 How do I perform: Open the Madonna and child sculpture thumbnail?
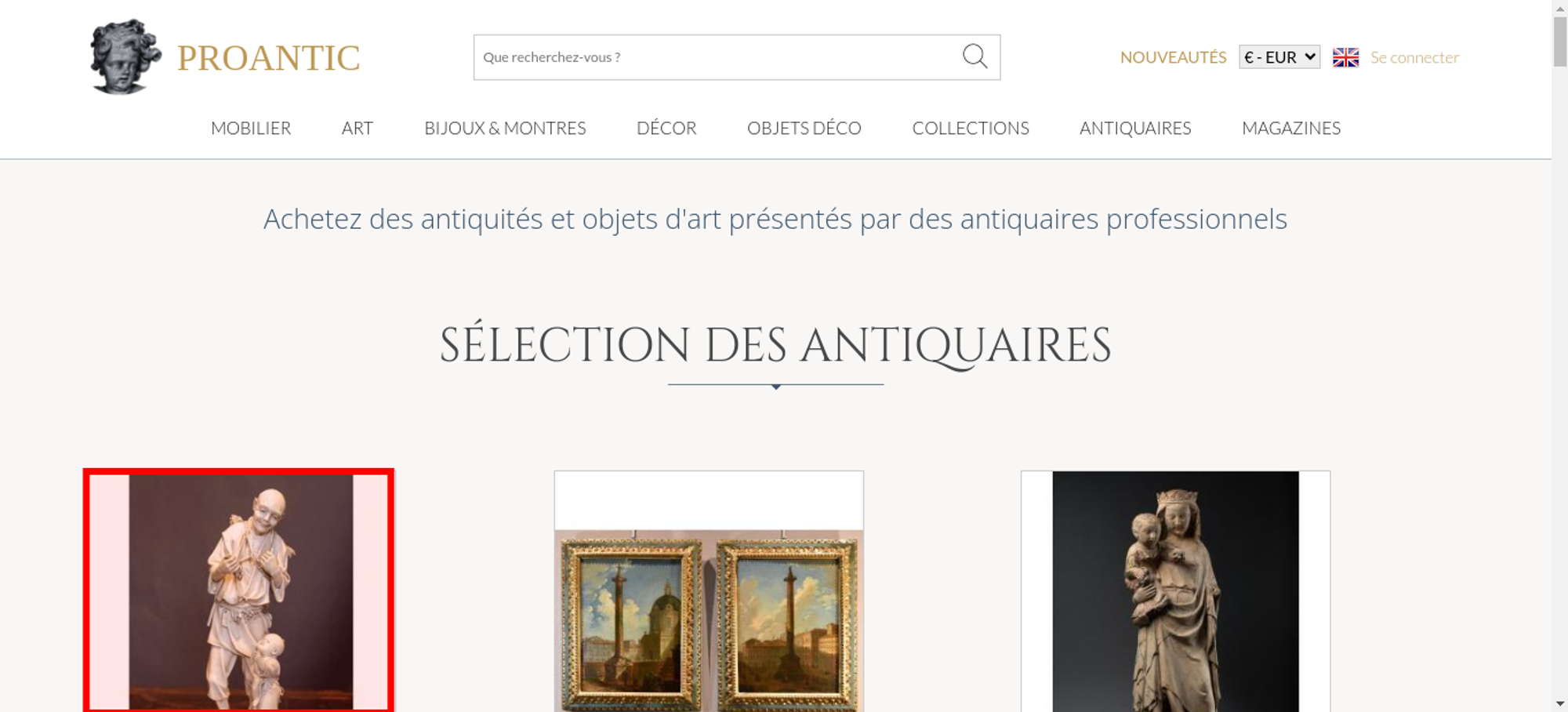(x=1175, y=591)
